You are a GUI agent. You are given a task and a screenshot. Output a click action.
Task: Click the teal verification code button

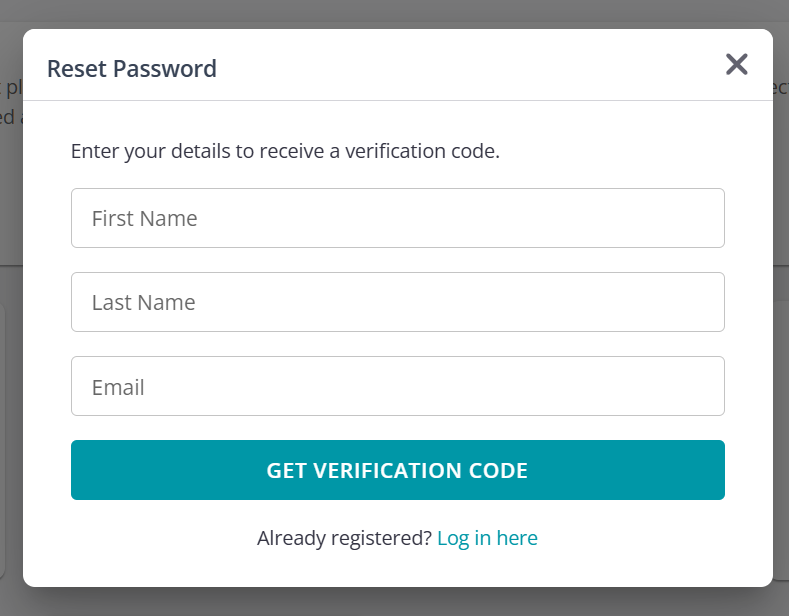click(x=397, y=470)
